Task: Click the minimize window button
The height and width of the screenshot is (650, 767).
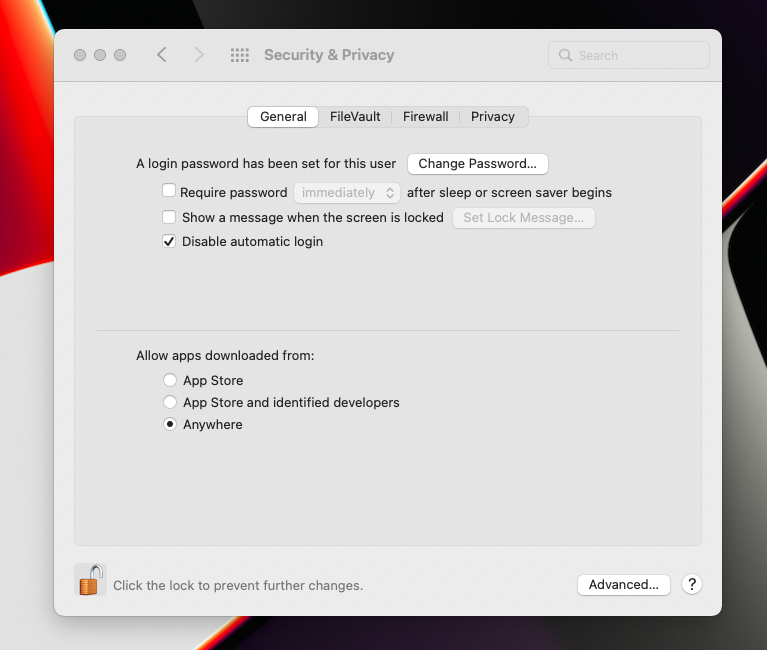Action: coord(100,55)
